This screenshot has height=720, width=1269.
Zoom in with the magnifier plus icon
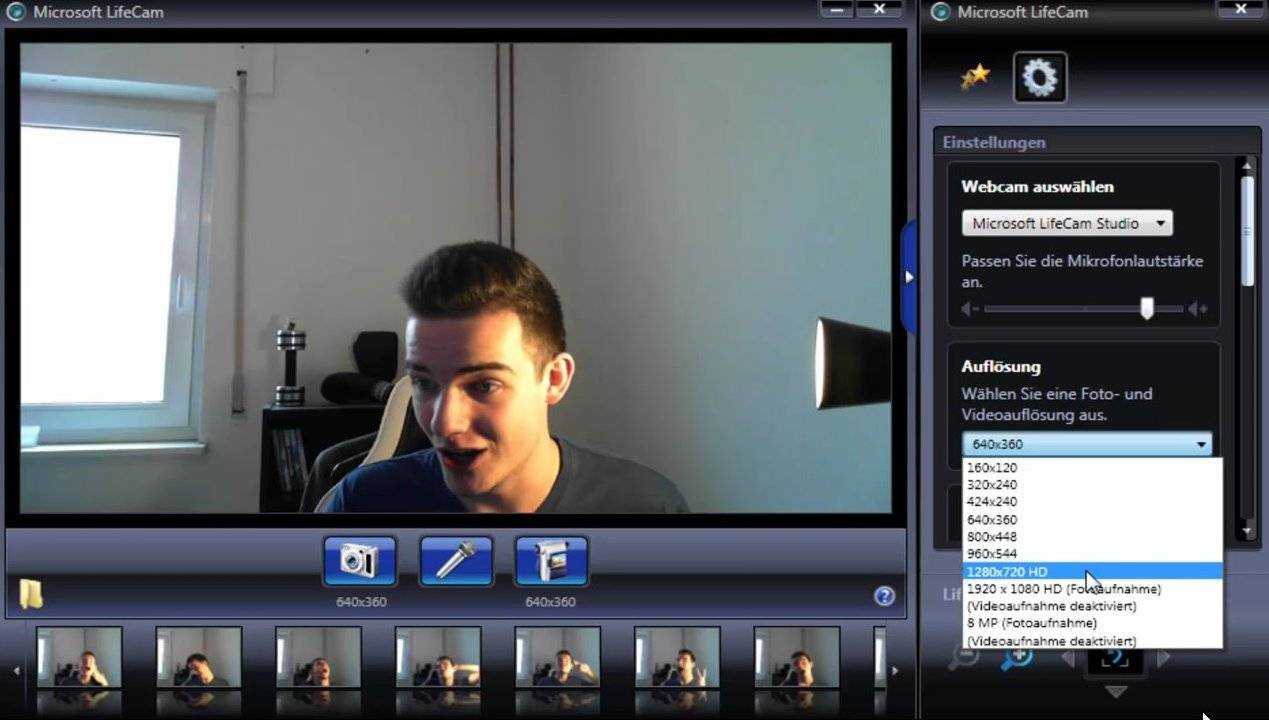1016,658
